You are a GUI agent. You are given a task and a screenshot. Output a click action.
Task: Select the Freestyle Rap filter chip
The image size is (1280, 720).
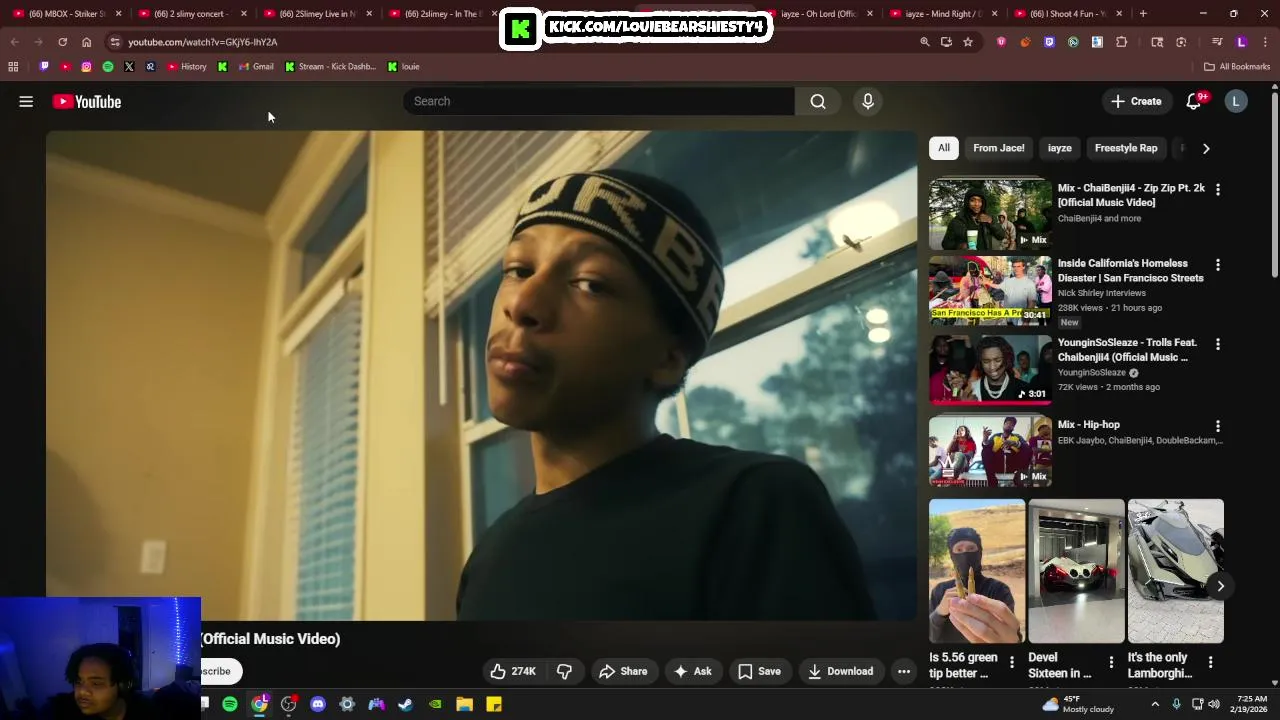coord(1126,148)
